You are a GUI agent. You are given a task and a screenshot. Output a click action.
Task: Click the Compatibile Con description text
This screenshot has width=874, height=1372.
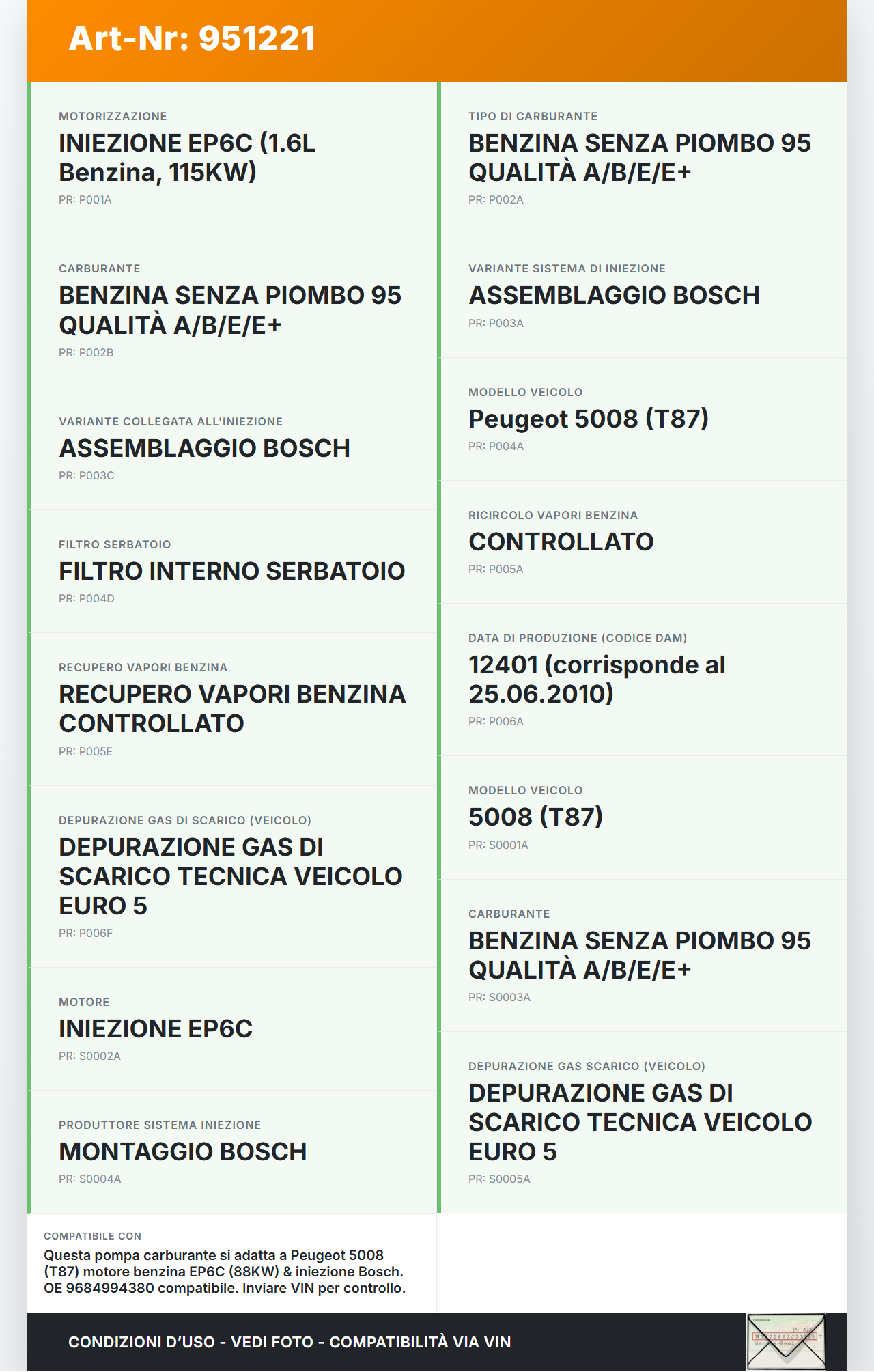225,1272
